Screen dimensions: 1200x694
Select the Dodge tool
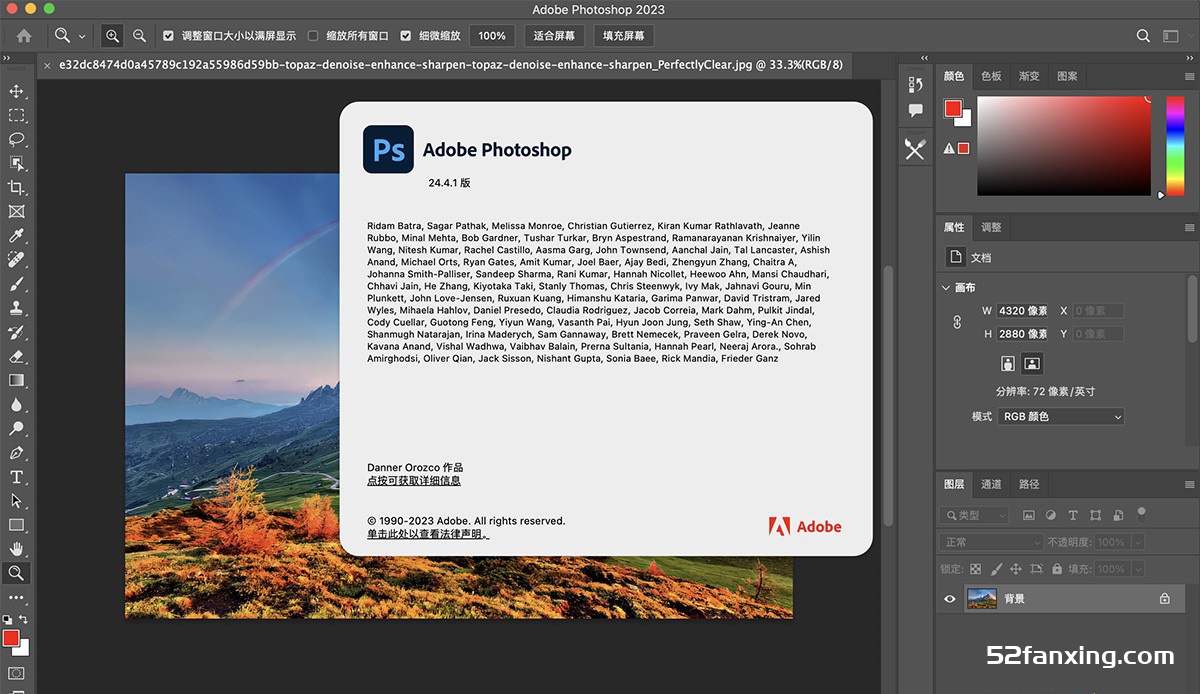click(16, 428)
